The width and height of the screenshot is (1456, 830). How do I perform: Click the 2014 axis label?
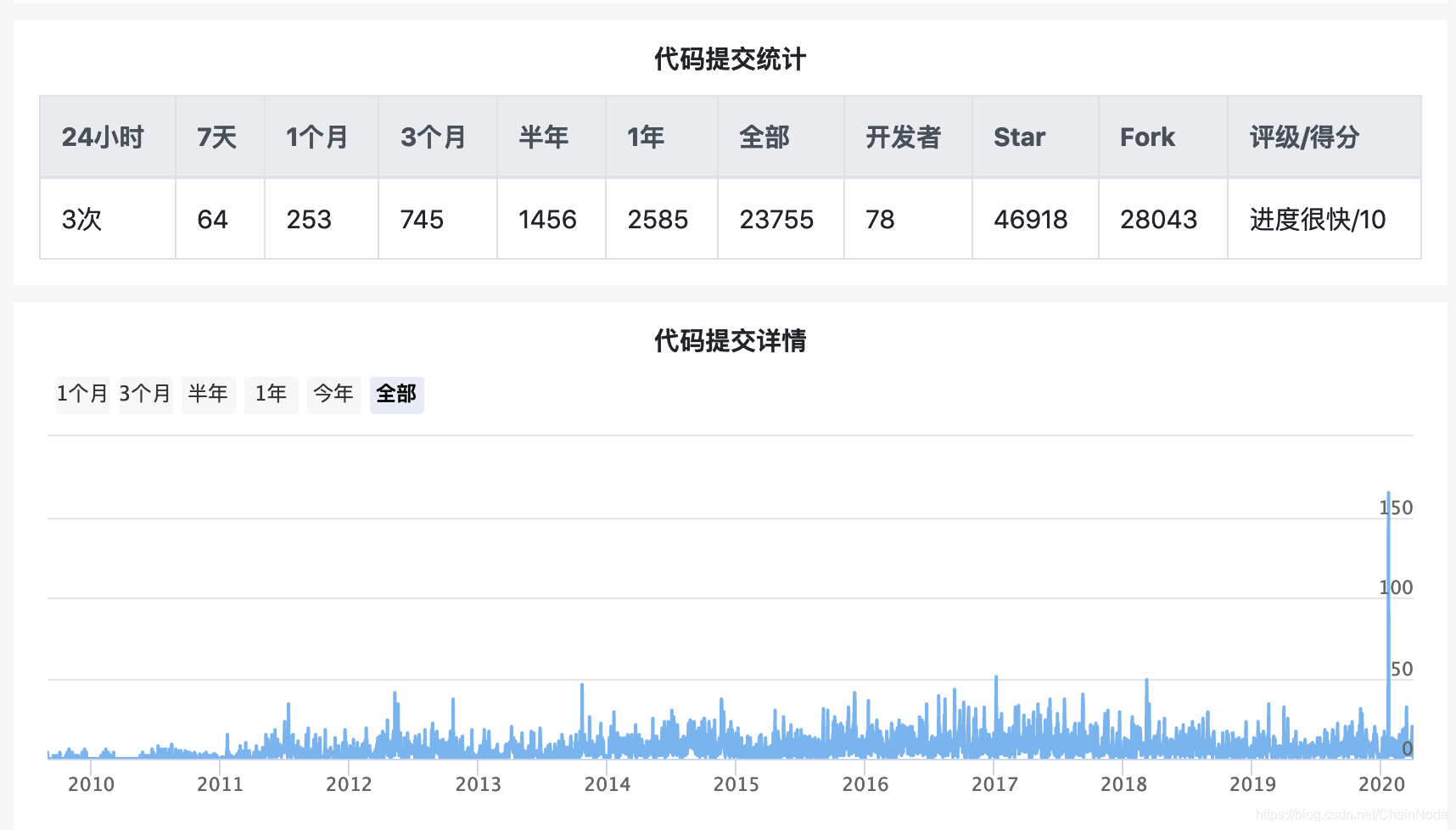(x=607, y=784)
